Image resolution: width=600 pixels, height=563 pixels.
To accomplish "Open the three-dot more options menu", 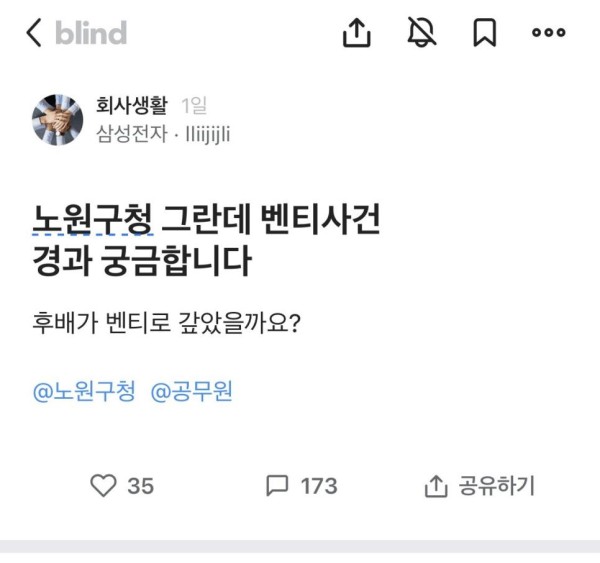I will point(549,33).
